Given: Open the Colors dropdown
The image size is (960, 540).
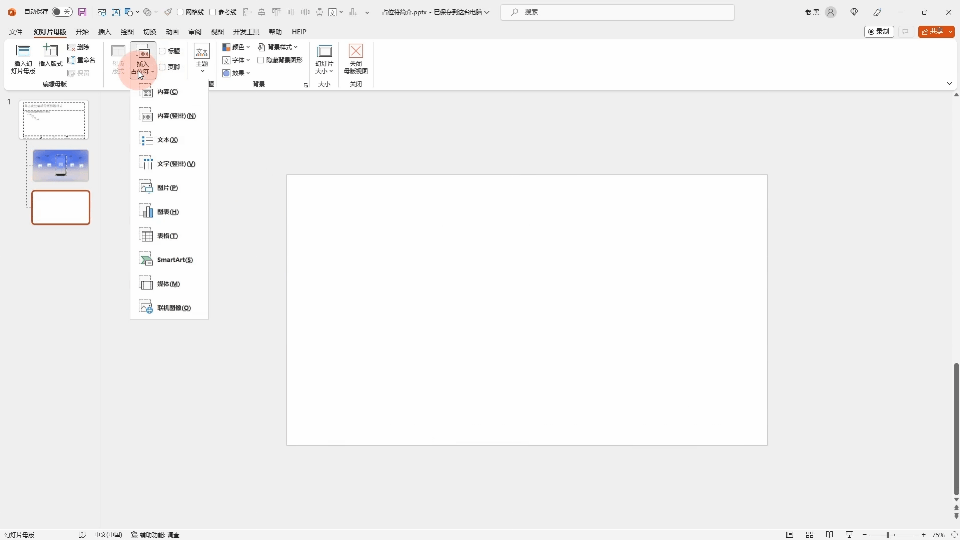Looking at the screenshot, I should pyautogui.click(x=236, y=47).
